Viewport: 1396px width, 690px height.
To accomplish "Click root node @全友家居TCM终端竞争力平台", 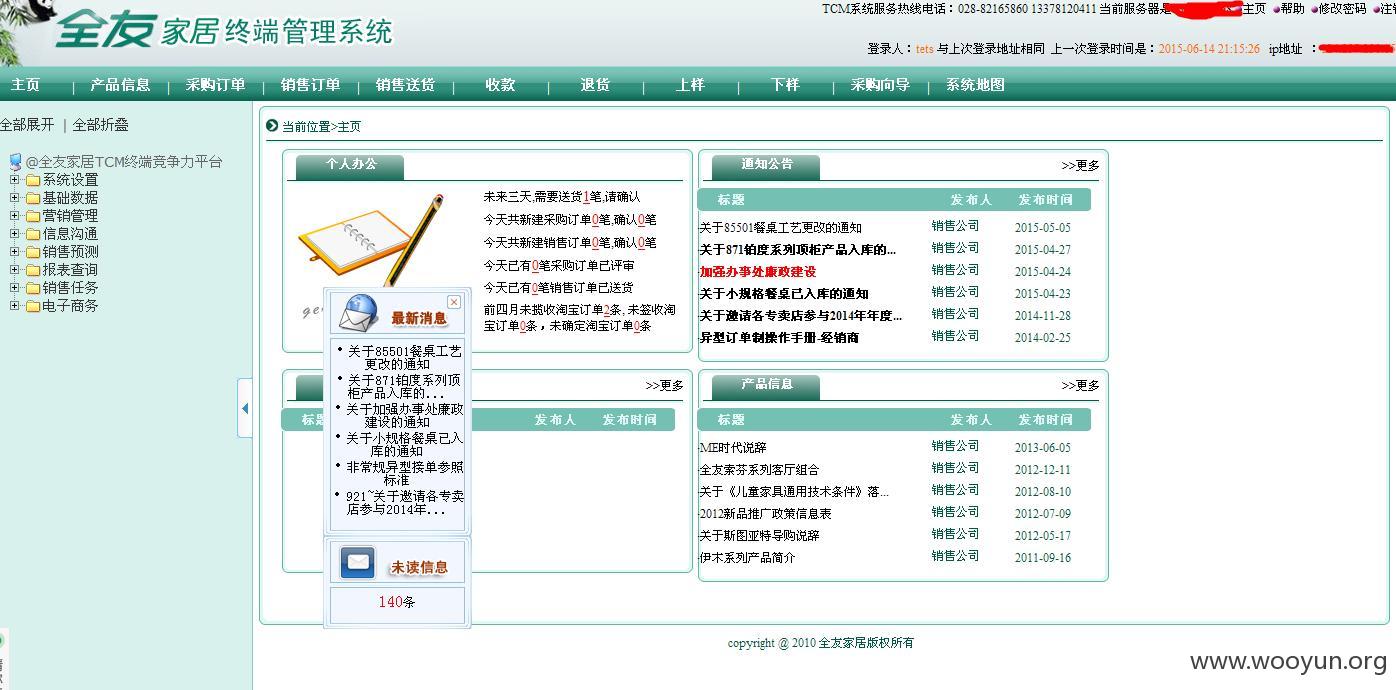I will (124, 162).
